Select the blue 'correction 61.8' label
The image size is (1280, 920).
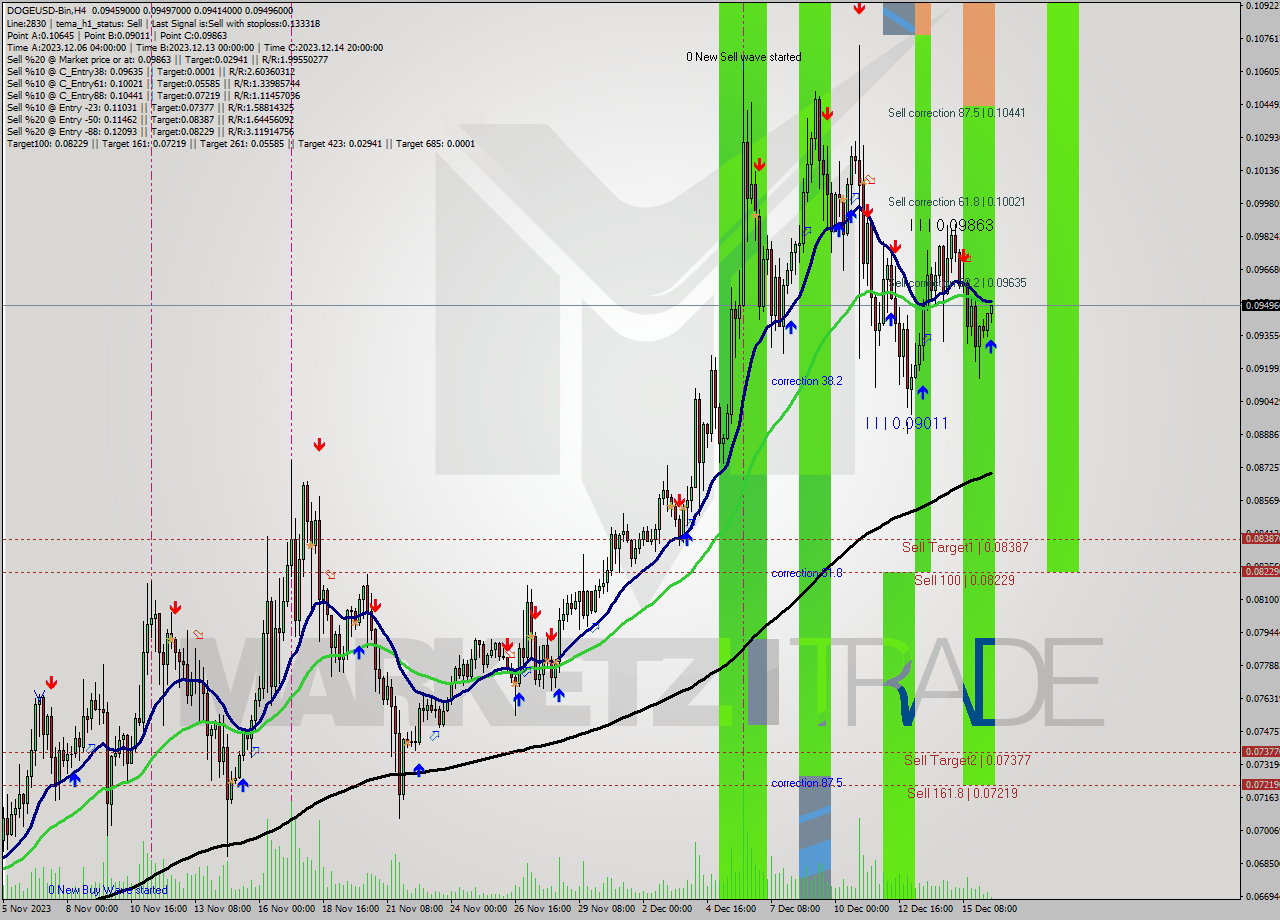[806, 573]
